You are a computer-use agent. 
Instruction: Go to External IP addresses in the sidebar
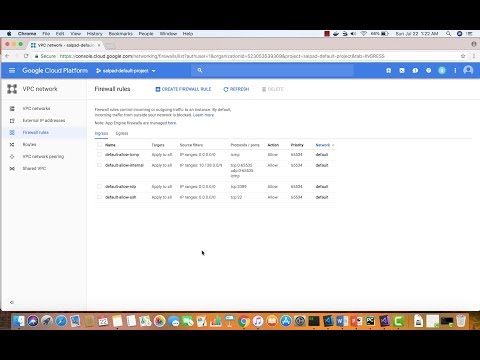pyautogui.click(x=43, y=121)
